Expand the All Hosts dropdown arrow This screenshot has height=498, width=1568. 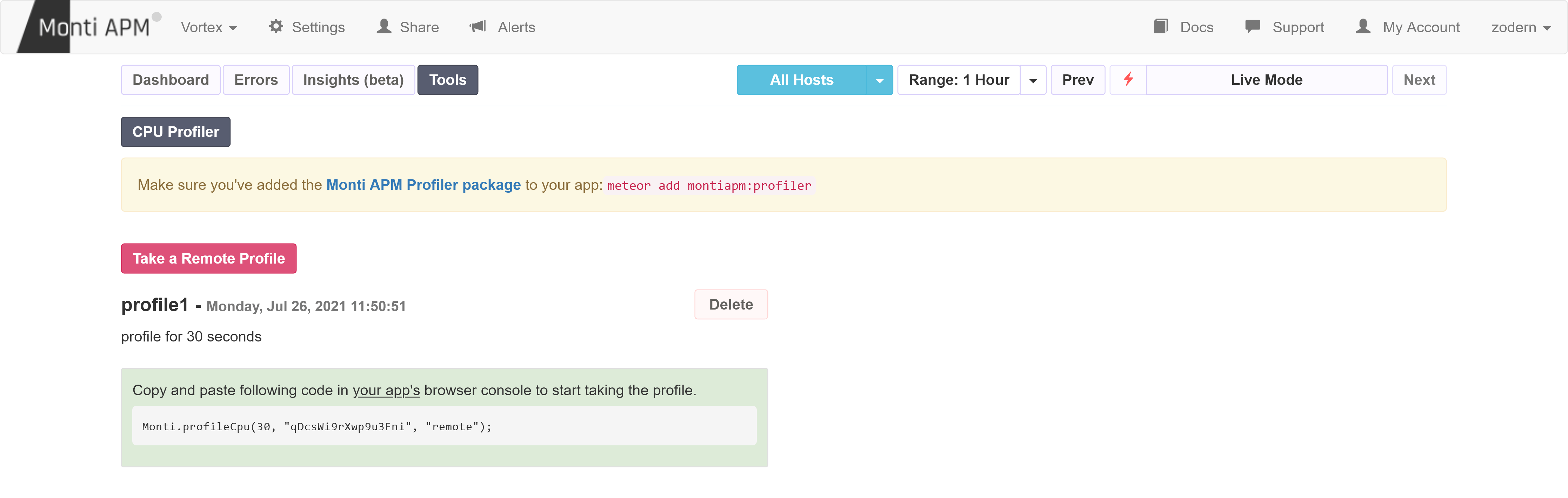(x=879, y=80)
